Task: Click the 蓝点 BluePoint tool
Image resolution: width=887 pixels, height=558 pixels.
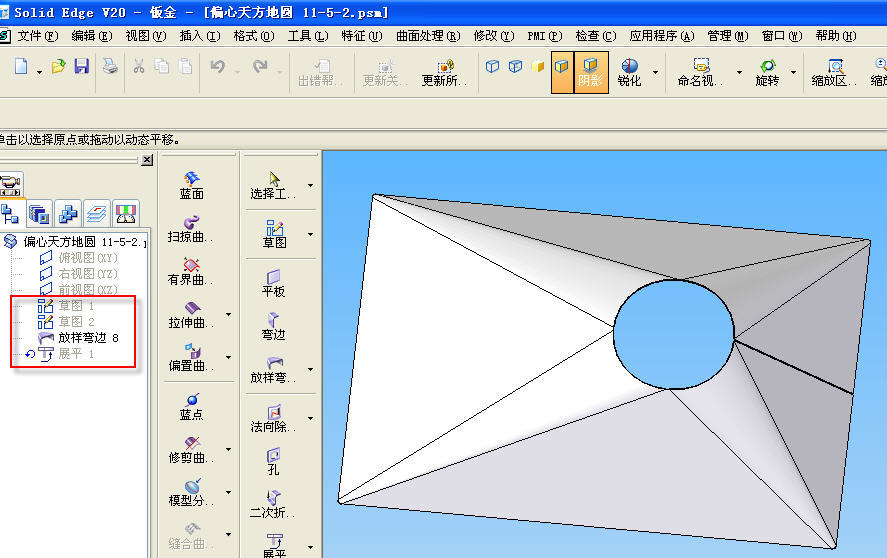Action: coord(191,407)
